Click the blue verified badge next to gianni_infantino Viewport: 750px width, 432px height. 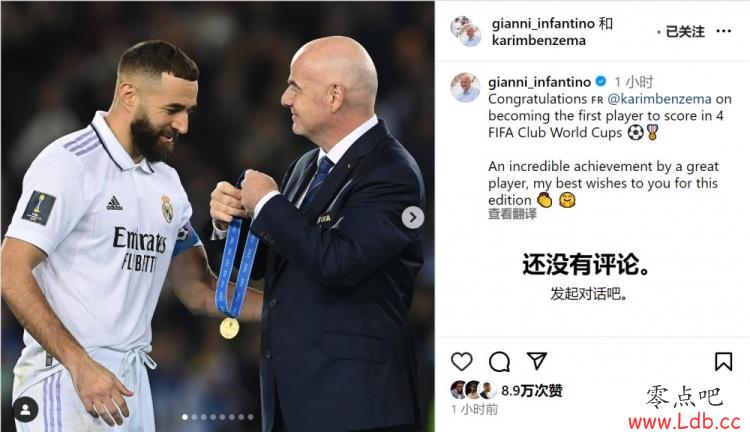tap(601, 82)
